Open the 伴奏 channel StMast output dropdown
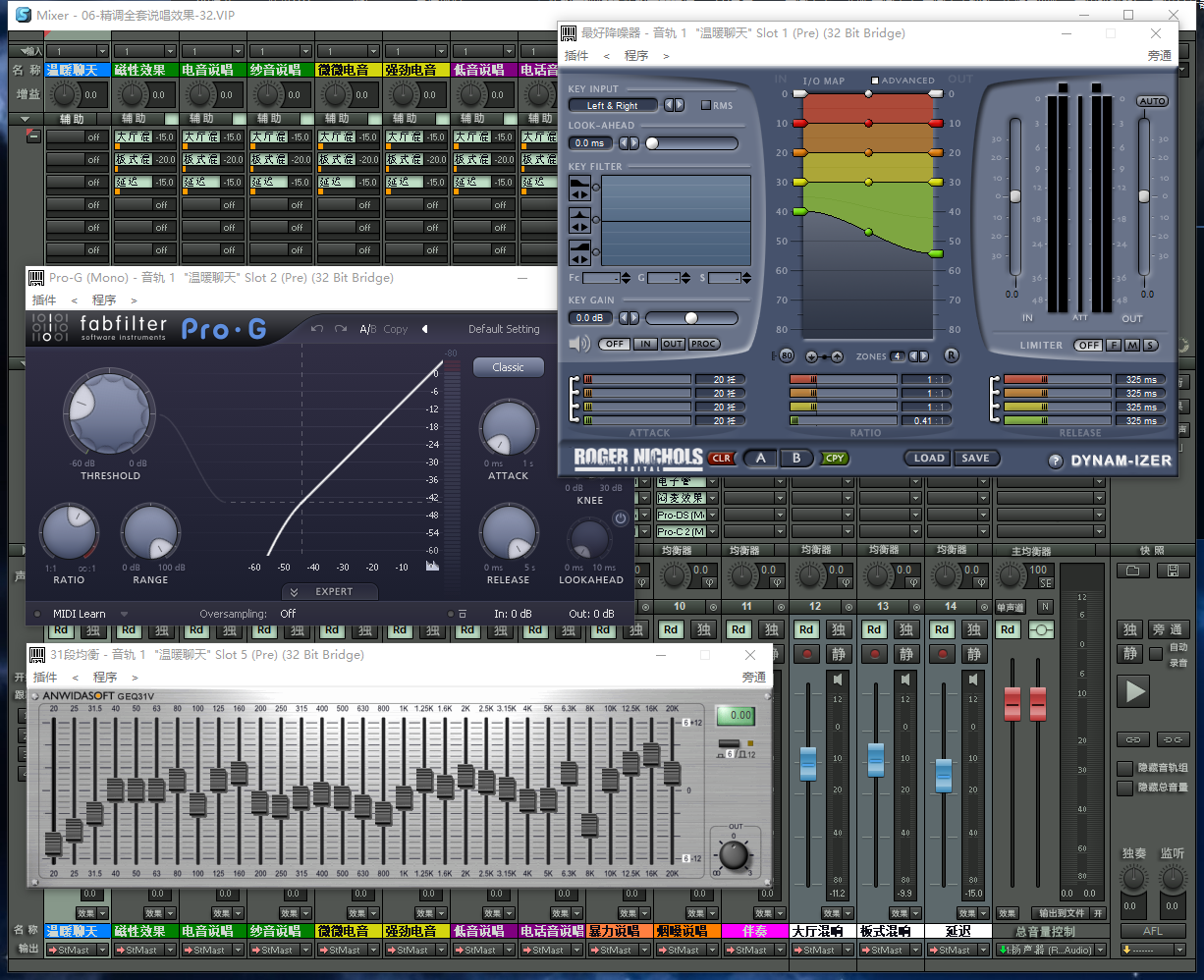Image resolution: width=1204 pixels, height=980 pixels. pyautogui.click(x=780, y=950)
